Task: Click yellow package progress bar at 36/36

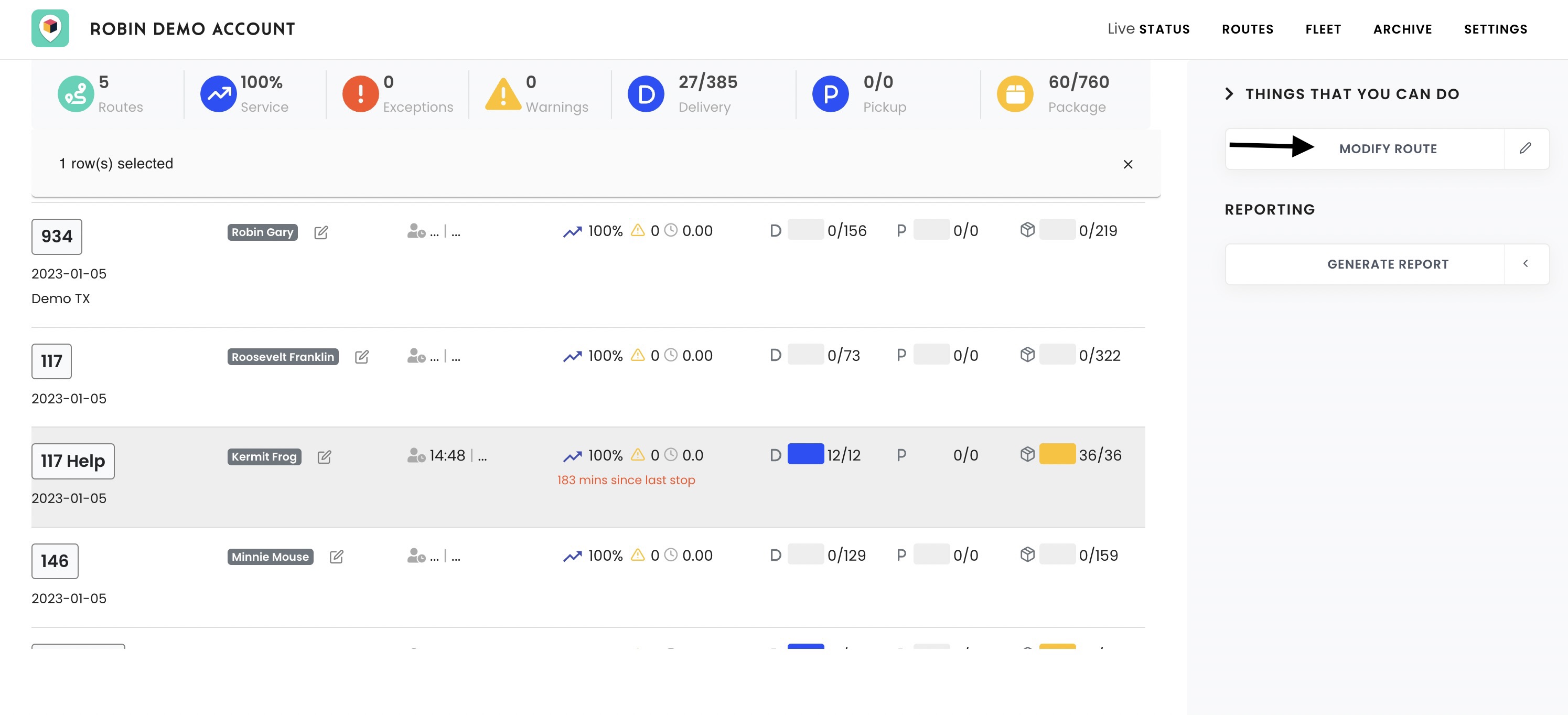Action: (1057, 454)
